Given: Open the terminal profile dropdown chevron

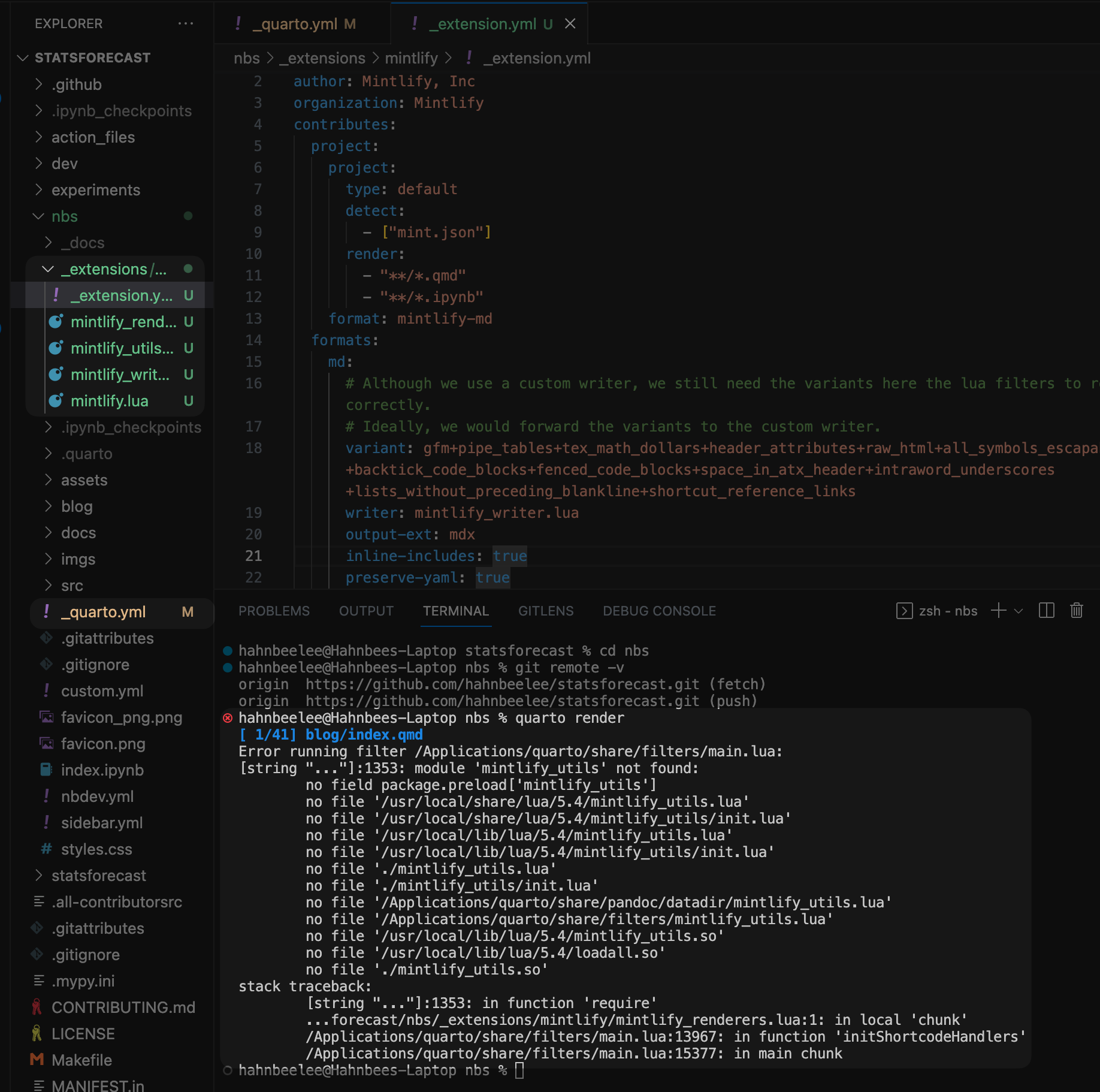Looking at the screenshot, I should (1017, 611).
